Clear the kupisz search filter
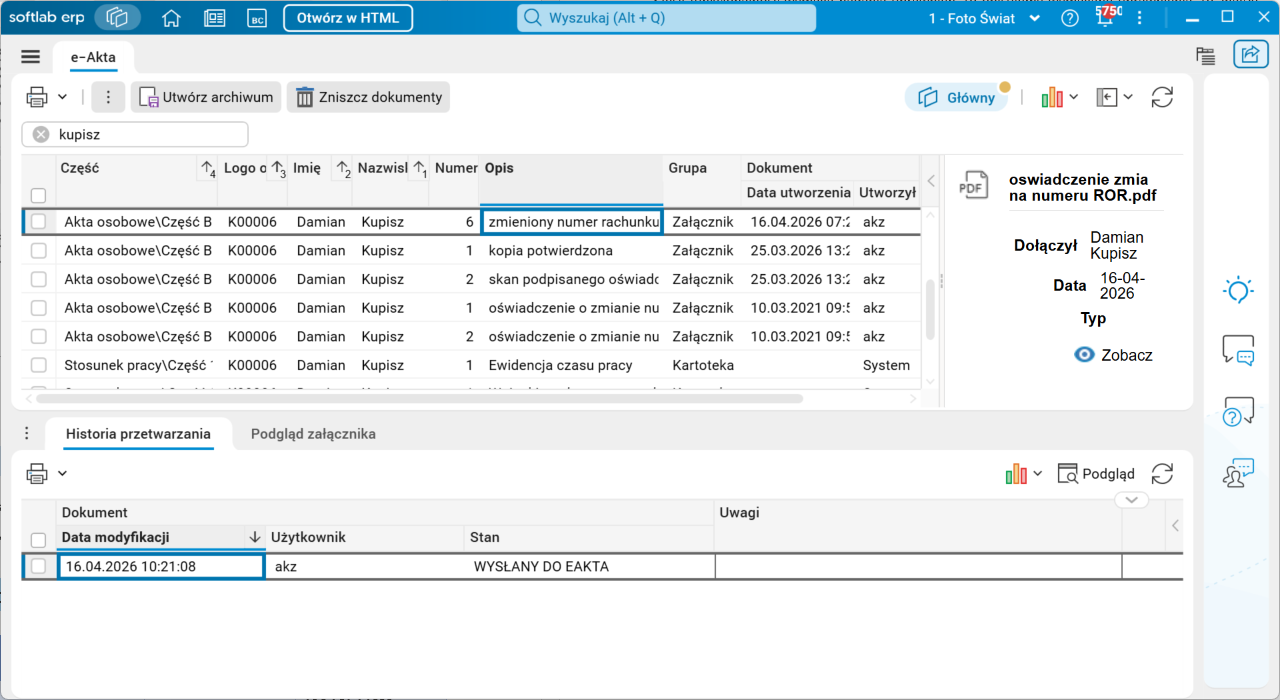 pos(41,134)
